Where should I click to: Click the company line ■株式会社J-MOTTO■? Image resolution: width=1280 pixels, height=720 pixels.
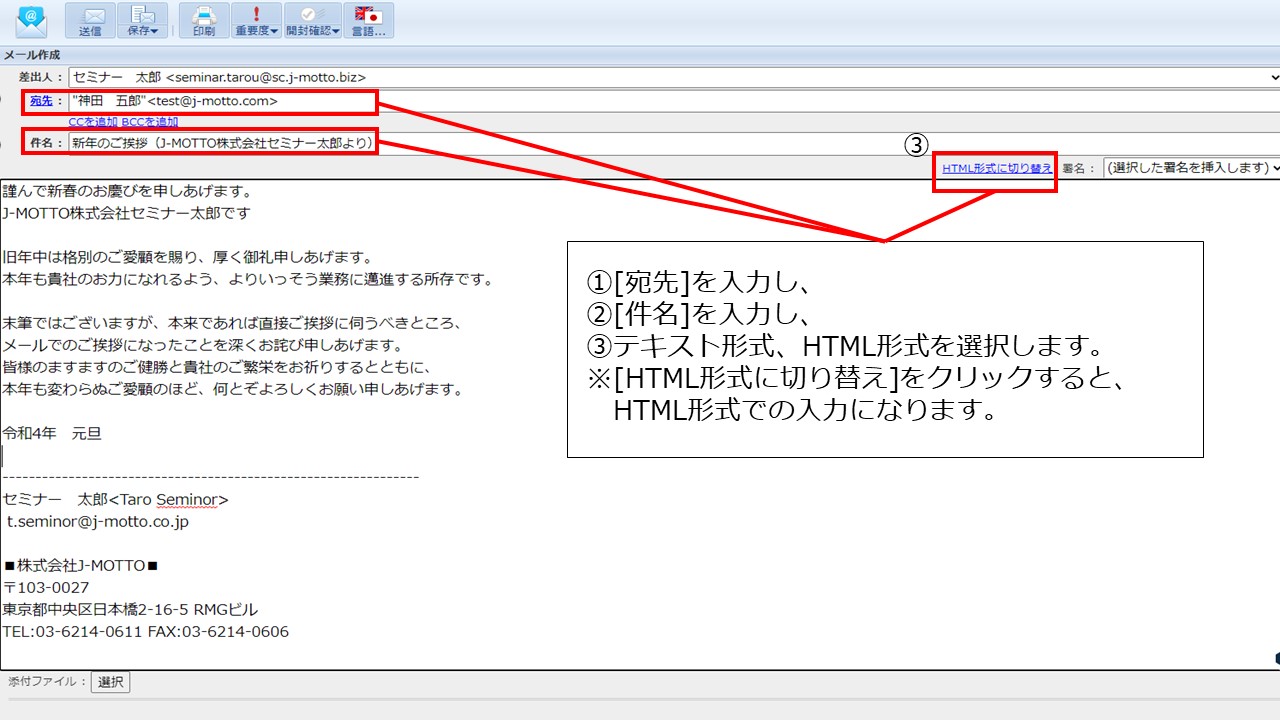point(81,565)
